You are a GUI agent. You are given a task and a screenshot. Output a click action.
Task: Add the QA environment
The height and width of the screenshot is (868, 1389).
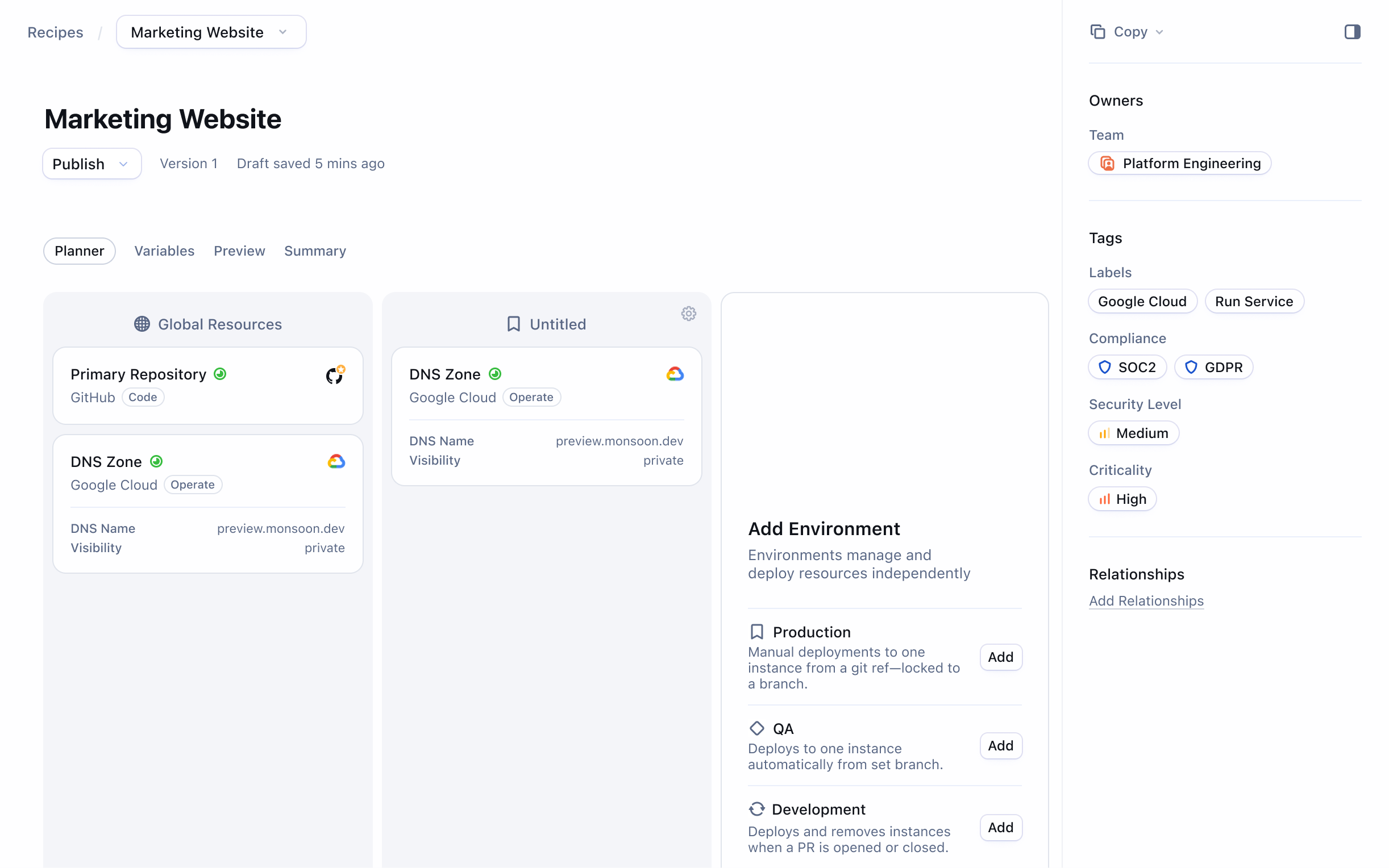(x=1000, y=745)
